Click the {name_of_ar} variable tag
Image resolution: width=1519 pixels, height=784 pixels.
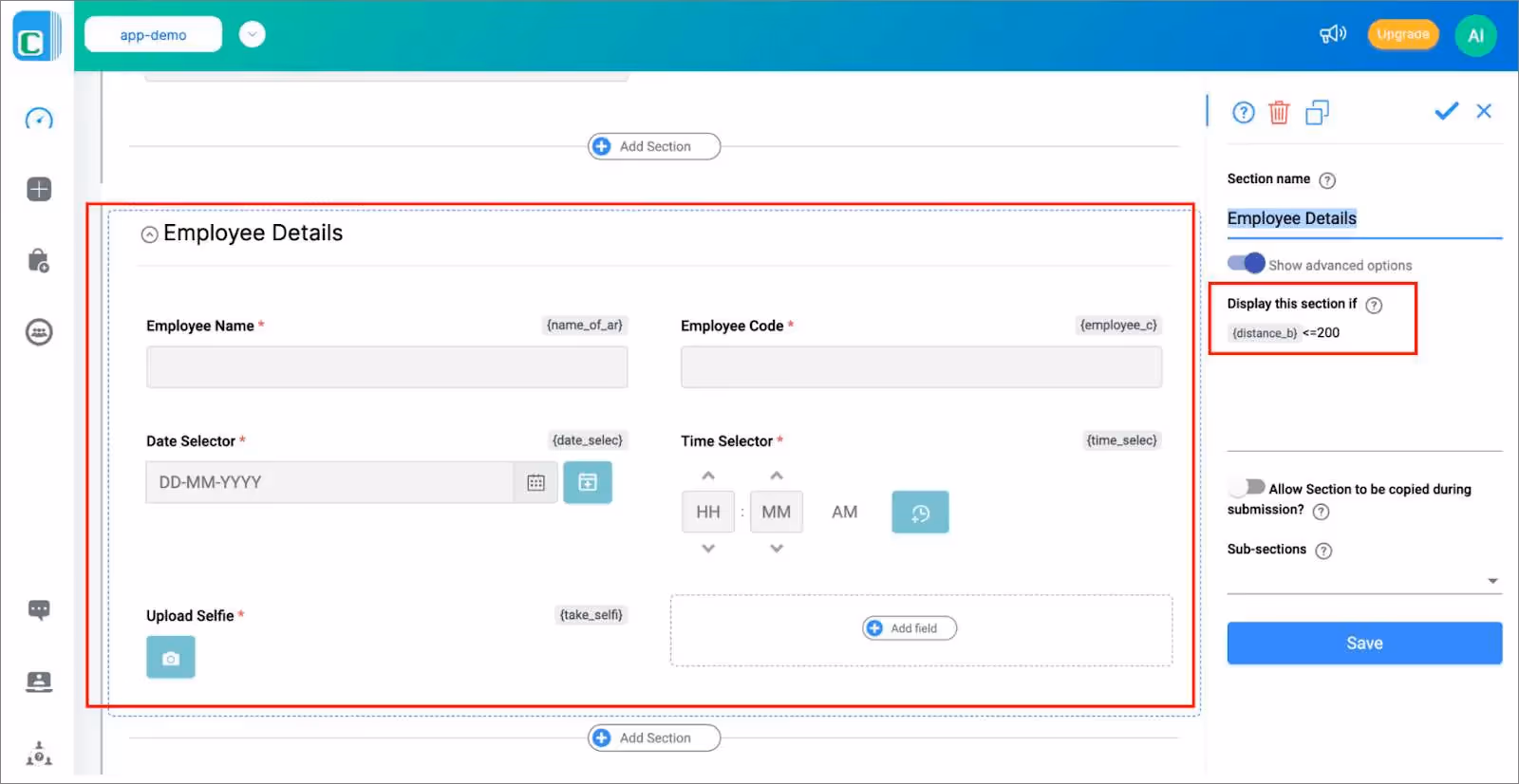click(585, 325)
